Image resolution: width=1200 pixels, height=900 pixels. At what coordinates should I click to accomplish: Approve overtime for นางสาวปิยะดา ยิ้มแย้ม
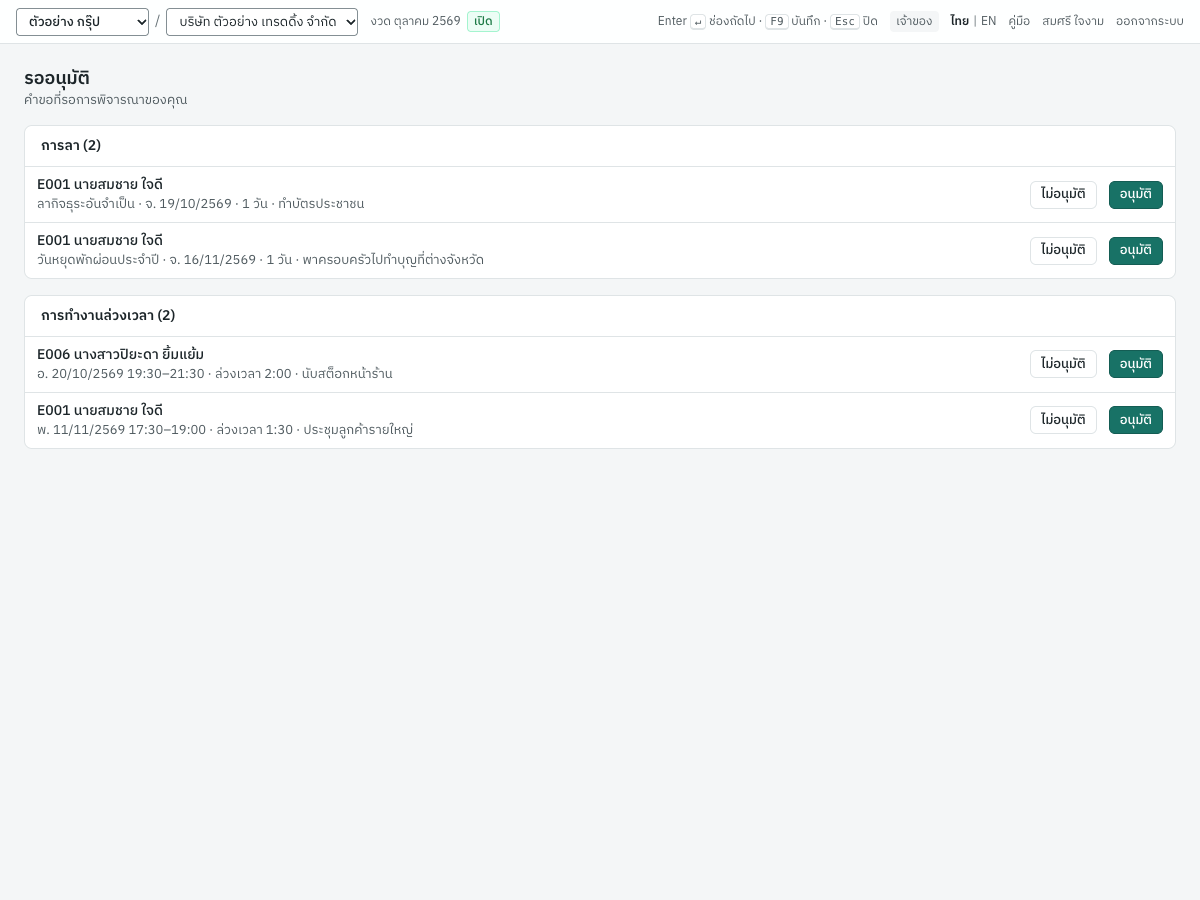click(x=1135, y=364)
